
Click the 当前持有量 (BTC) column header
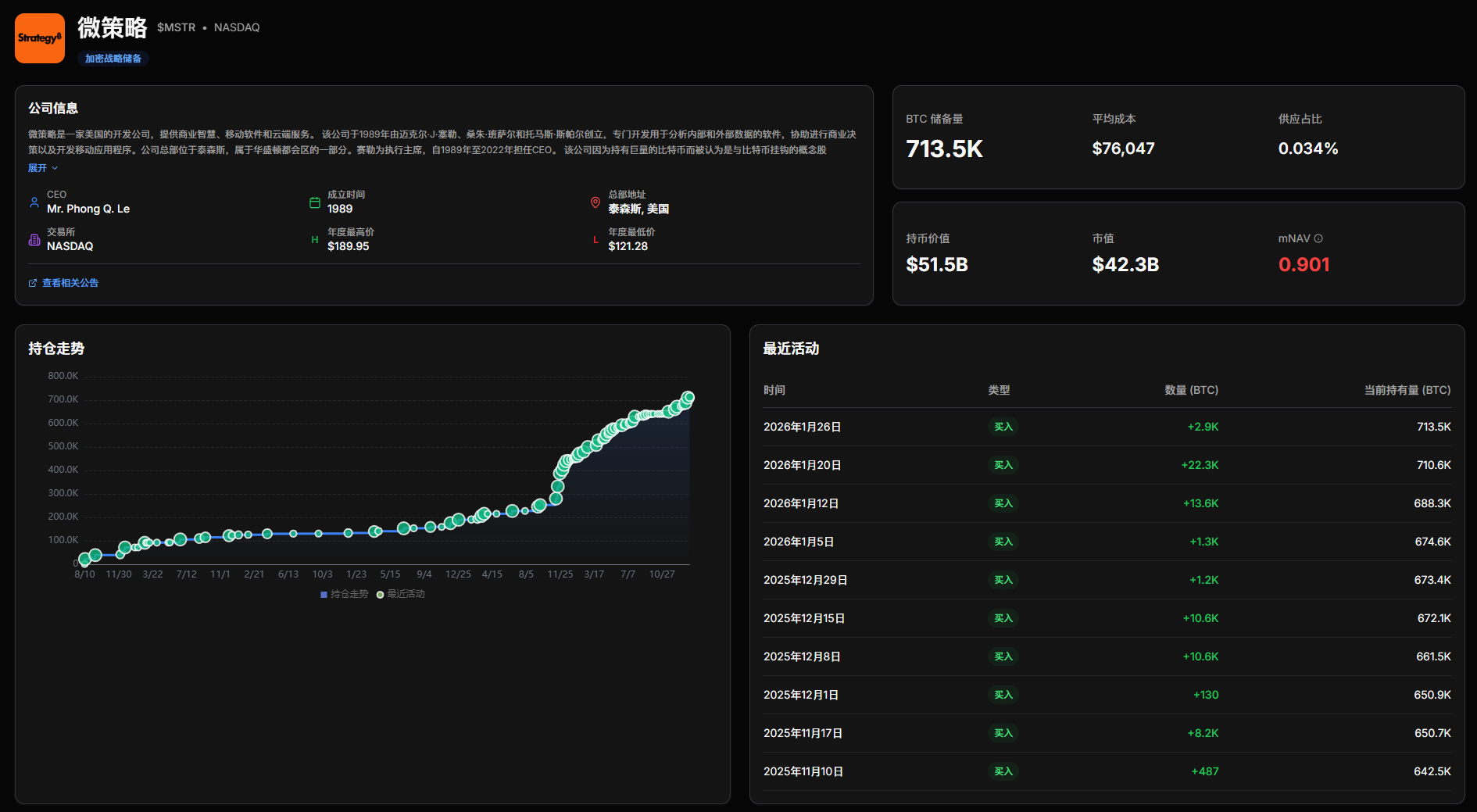point(1407,390)
